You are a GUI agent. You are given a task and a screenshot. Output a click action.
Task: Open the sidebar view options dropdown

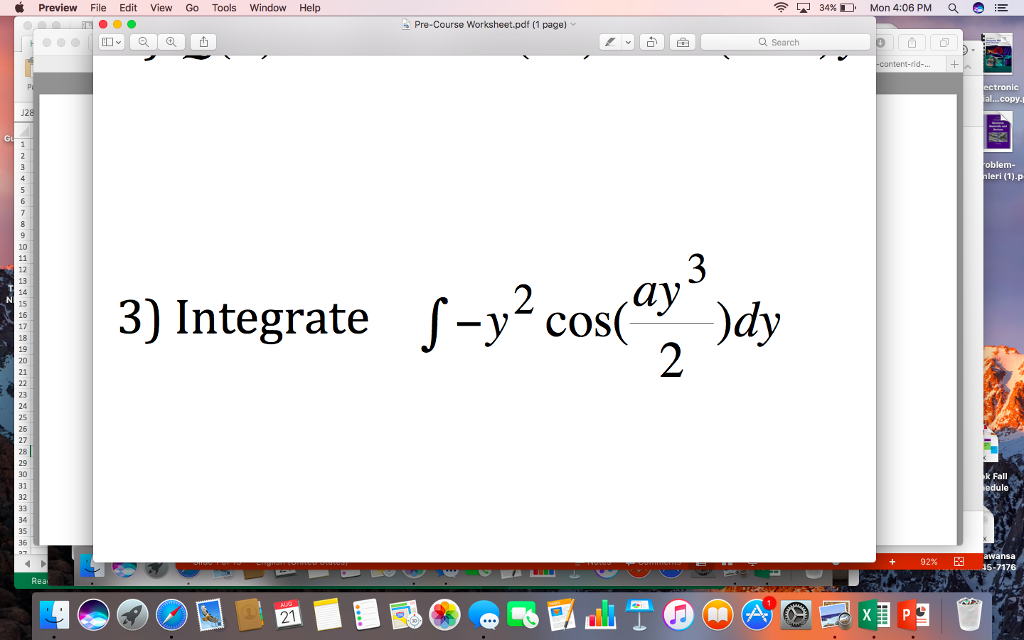pyautogui.click(x=117, y=42)
